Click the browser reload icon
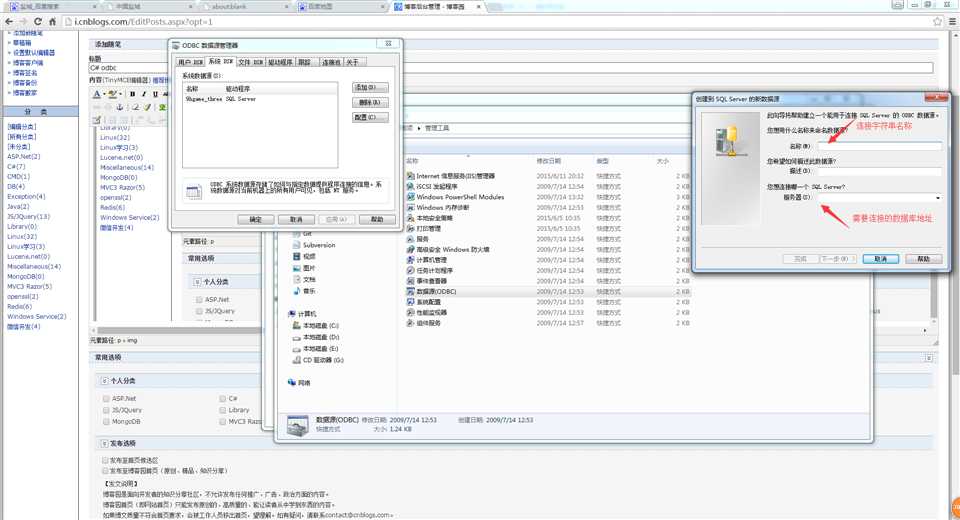This screenshot has width=960, height=520. pos(38,21)
